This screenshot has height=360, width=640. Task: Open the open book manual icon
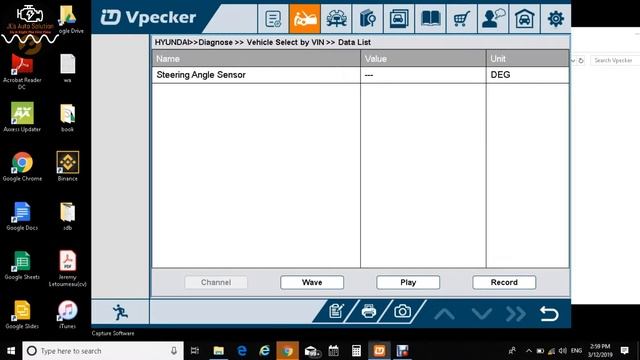pos(430,19)
